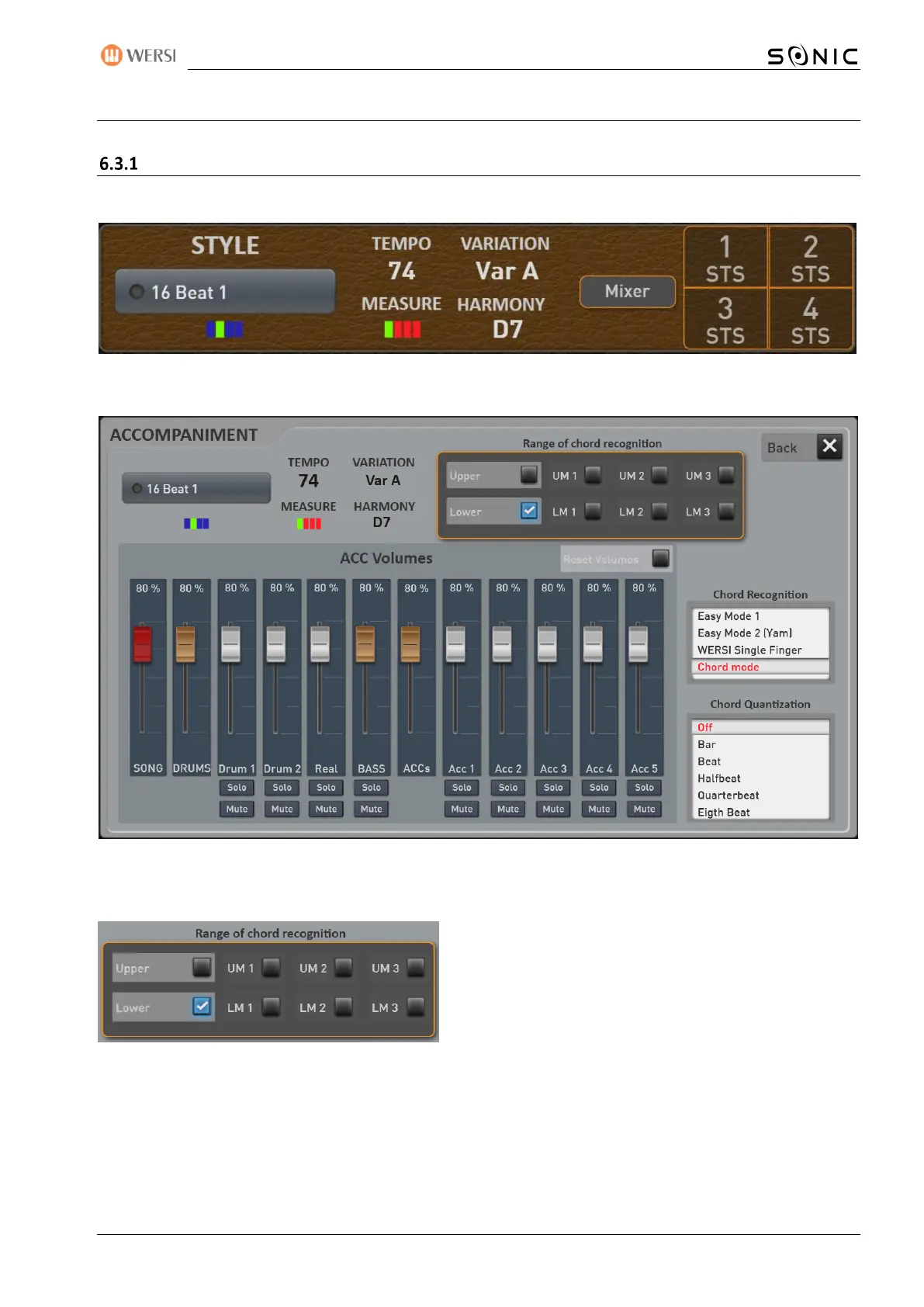Click the DRUMS volume fader

(x=185, y=643)
